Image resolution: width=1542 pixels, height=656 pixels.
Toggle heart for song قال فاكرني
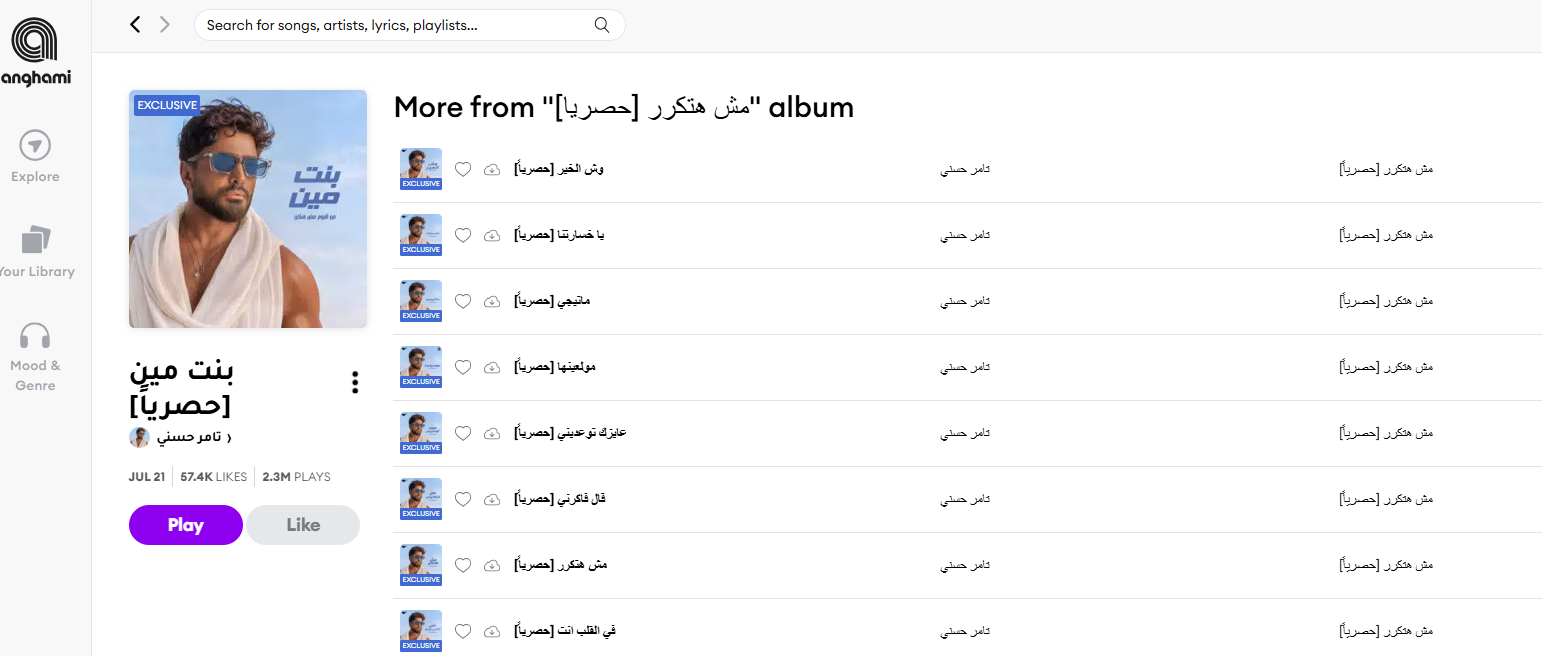coord(463,500)
